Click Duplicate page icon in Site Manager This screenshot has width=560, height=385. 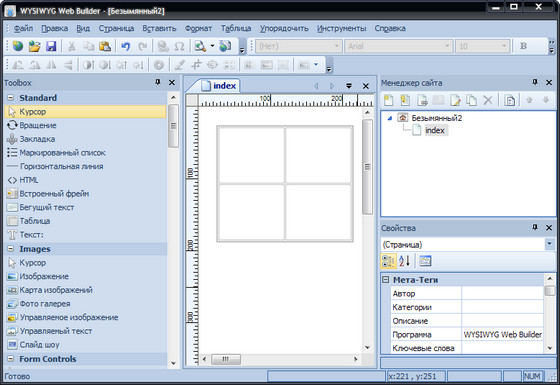471,100
